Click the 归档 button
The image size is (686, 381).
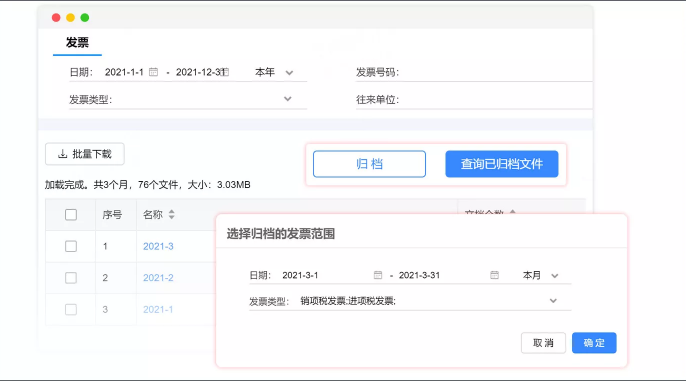click(x=369, y=164)
